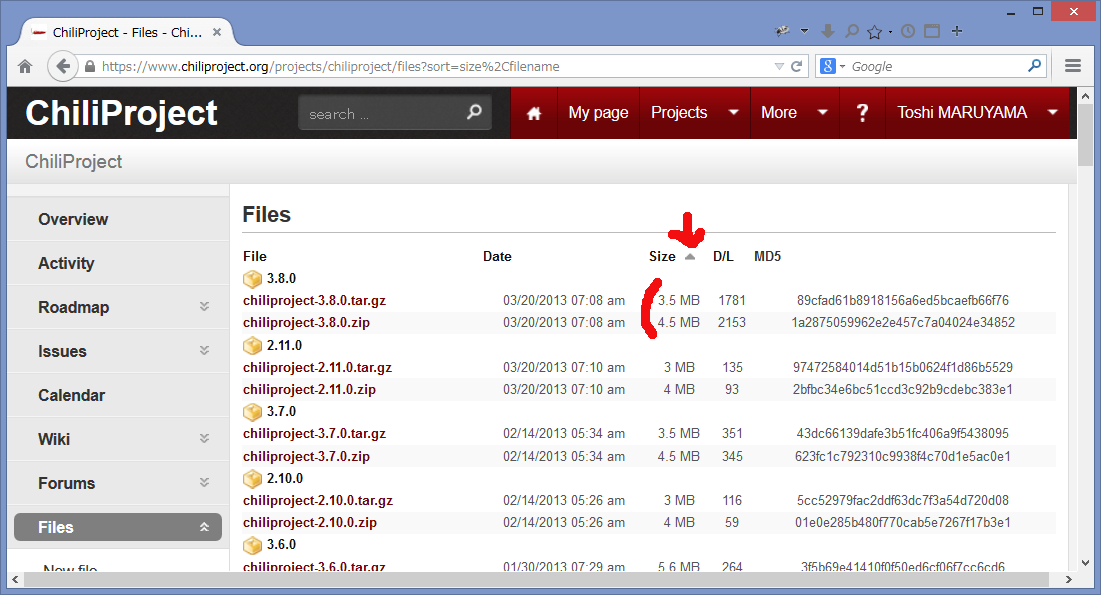
Task: Open the bookmarks star dropdown arrow
Action: [890, 32]
